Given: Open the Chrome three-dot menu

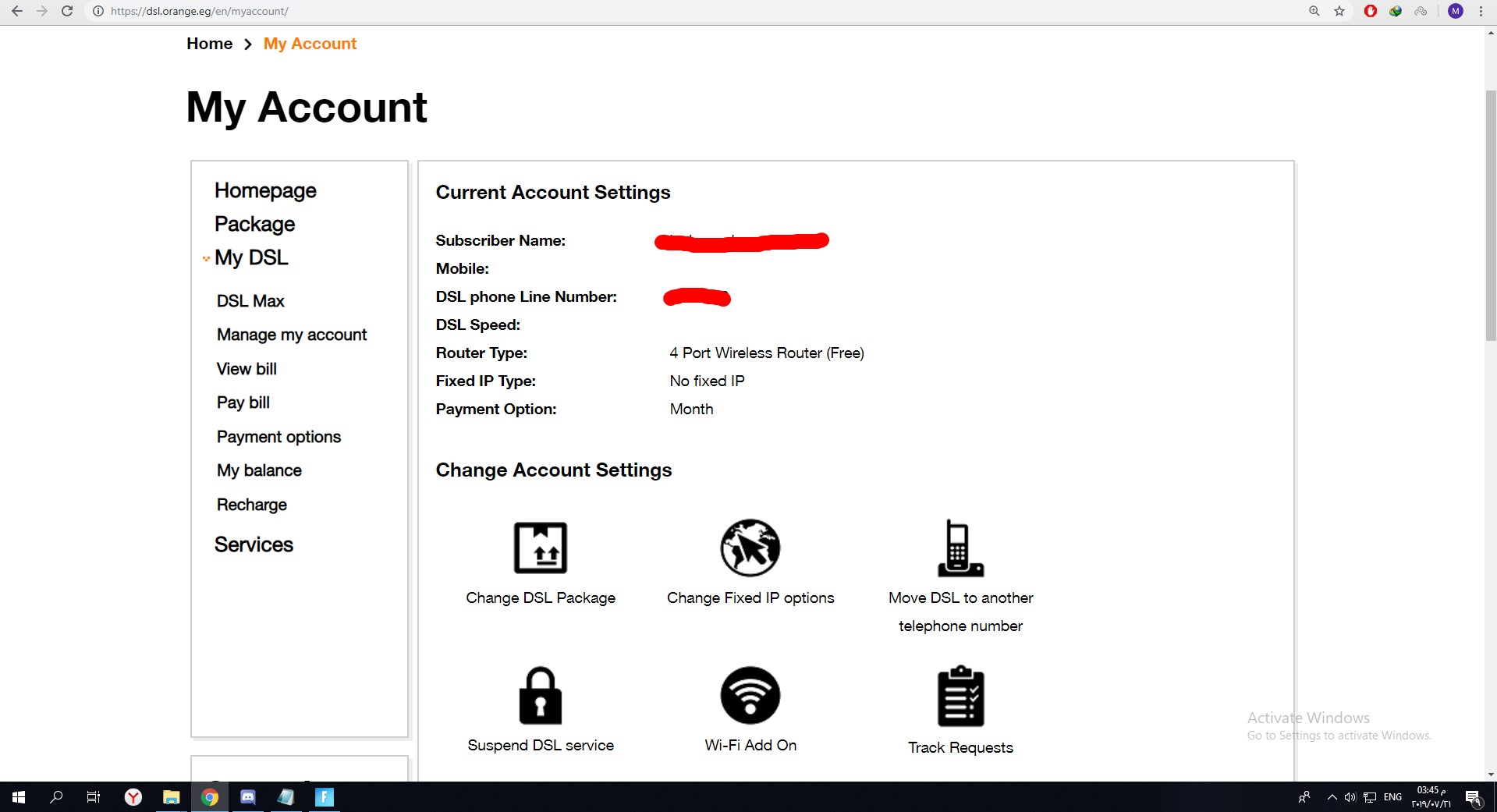Looking at the screenshot, I should [1481, 11].
